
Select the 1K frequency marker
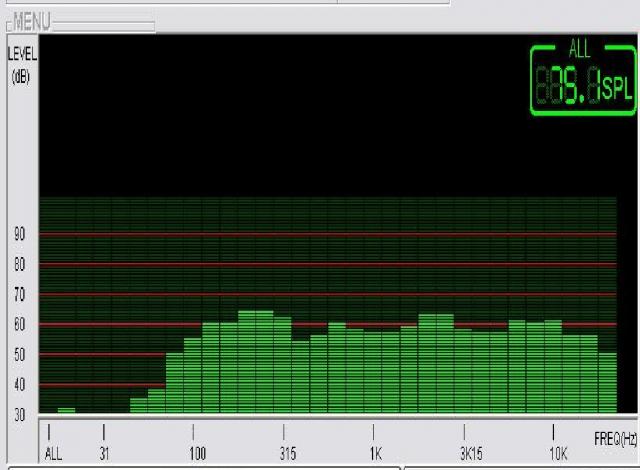[x=375, y=453]
